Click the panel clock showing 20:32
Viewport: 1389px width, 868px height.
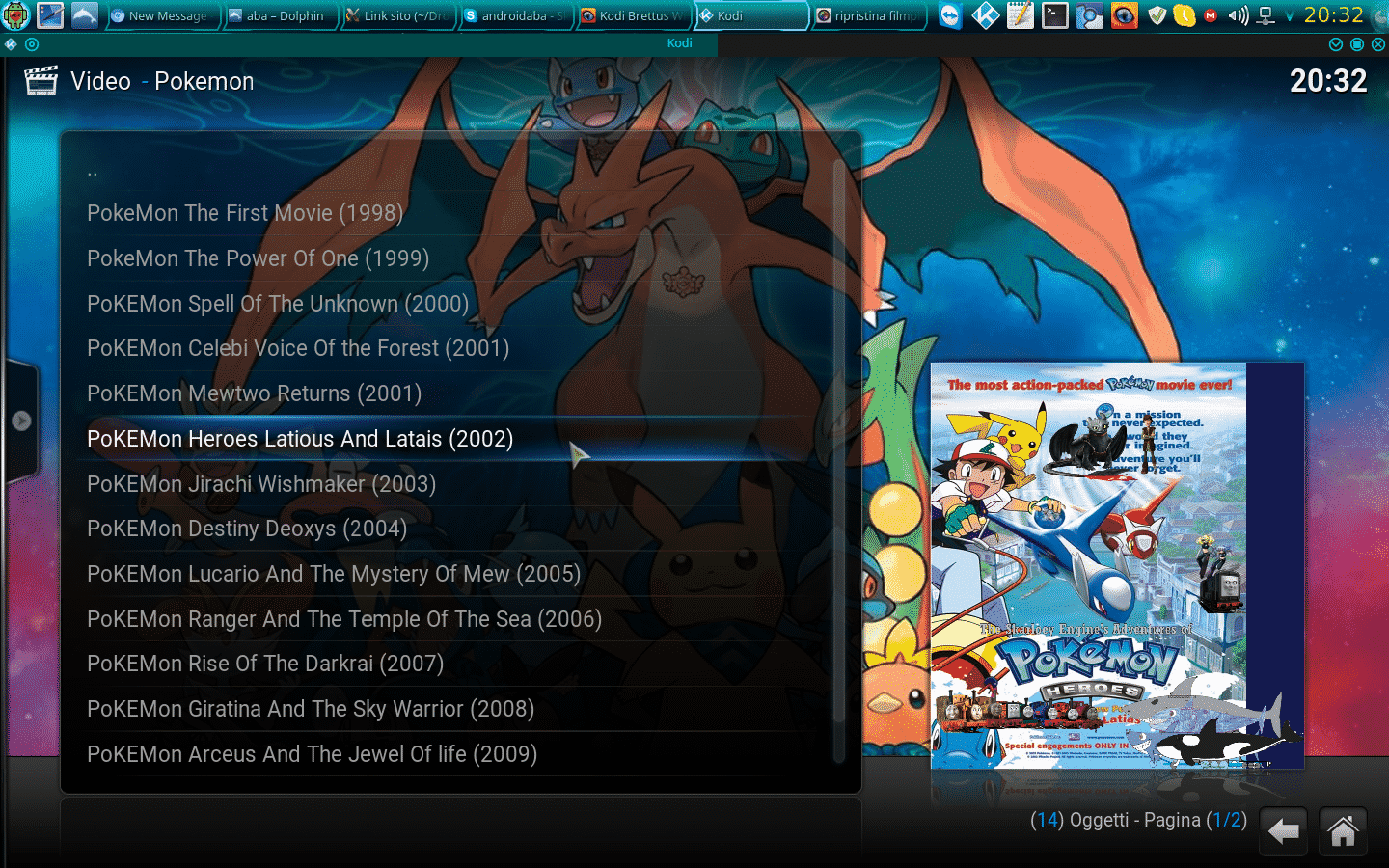[1334, 15]
